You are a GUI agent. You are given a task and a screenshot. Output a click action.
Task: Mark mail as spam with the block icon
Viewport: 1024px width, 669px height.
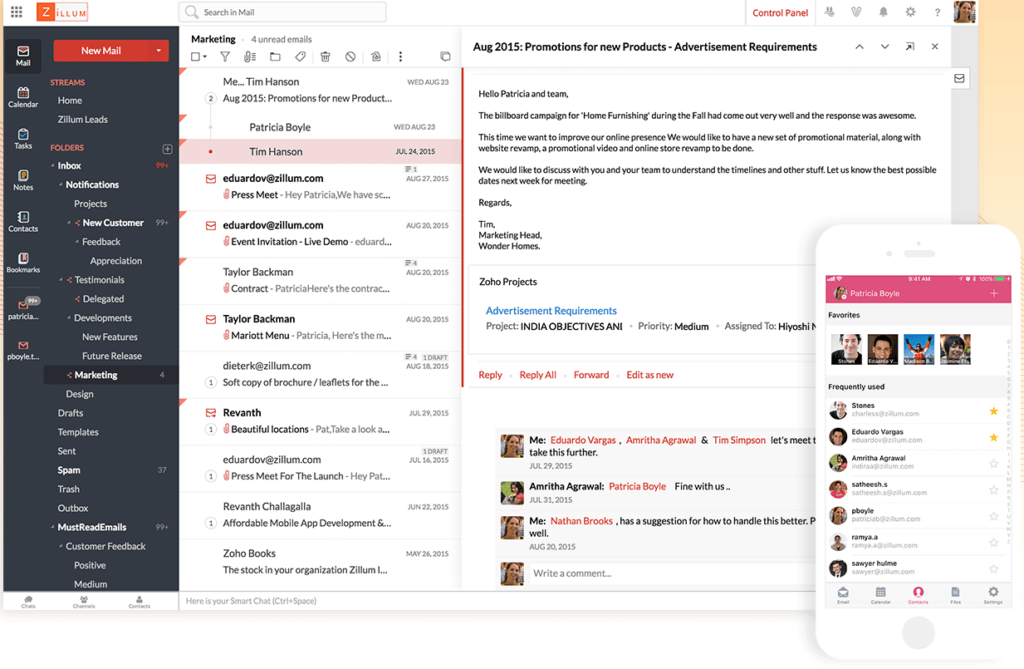(x=350, y=57)
